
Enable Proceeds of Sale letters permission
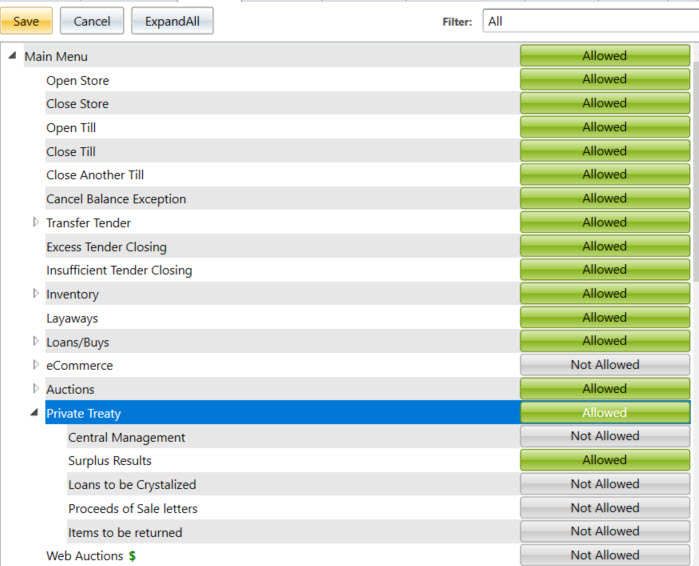click(605, 508)
